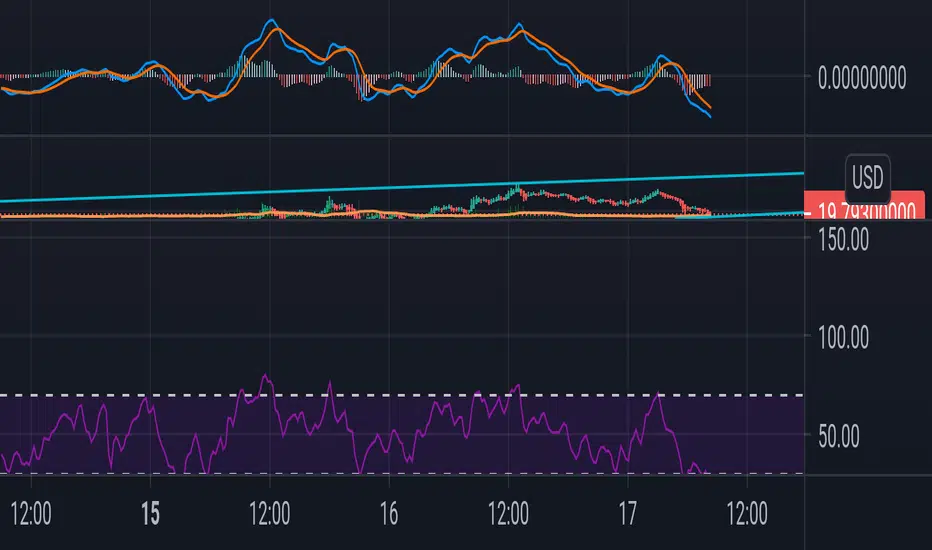Click the USD currency button
This screenshot has width=932, height=550.
867,178
